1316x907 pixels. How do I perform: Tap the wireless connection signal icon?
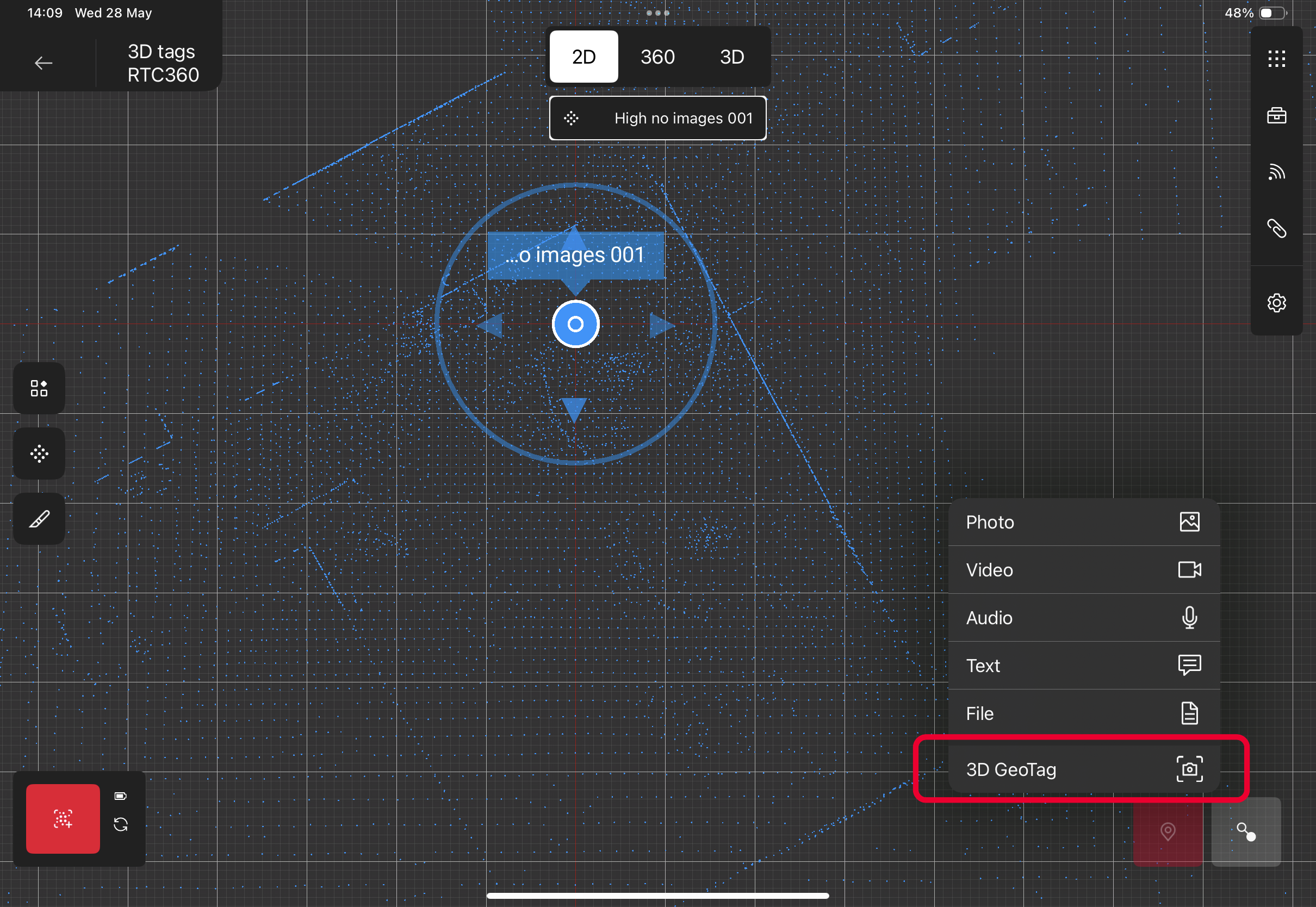click(x=1276, y=172)
